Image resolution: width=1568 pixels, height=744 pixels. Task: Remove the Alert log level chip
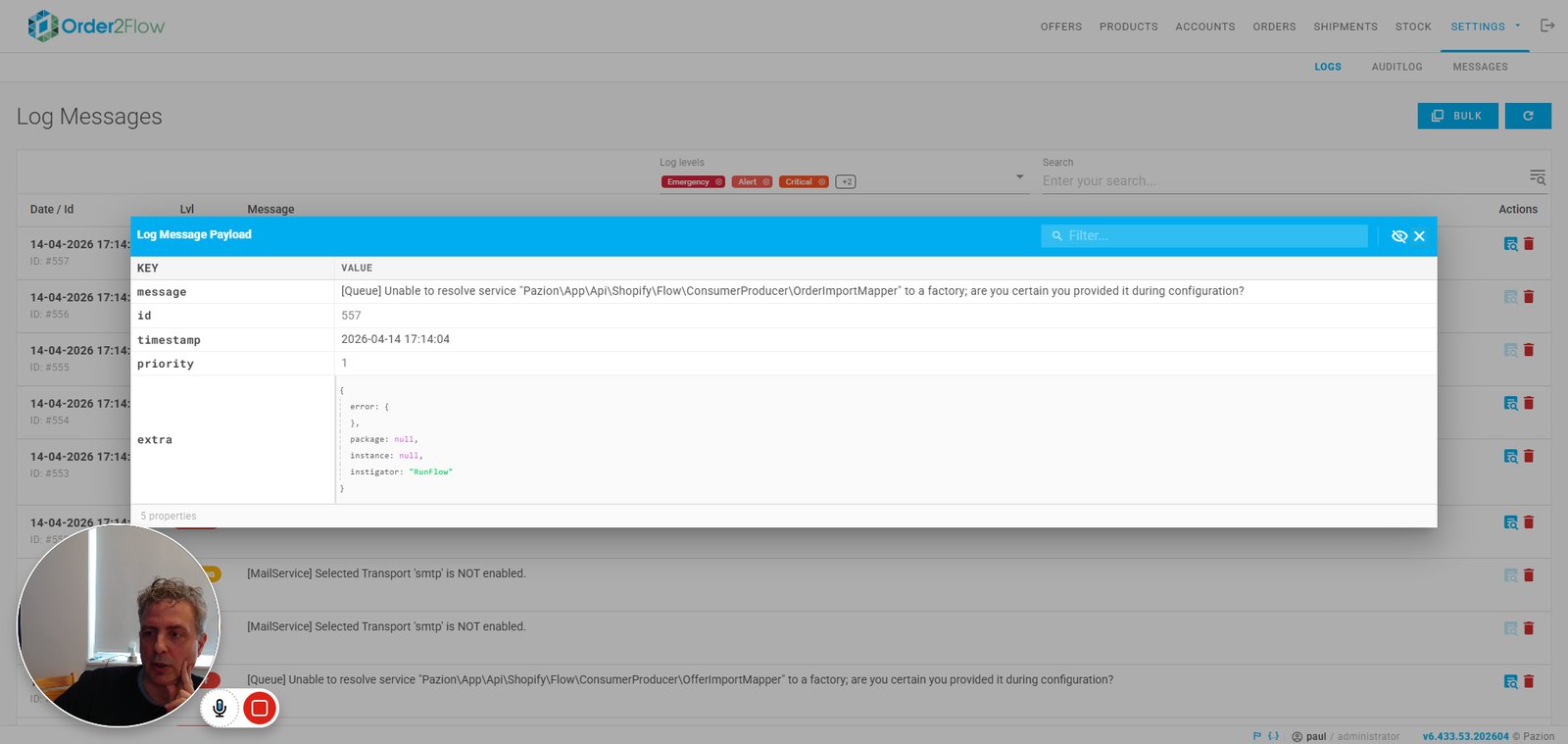[x=766, y=182]
